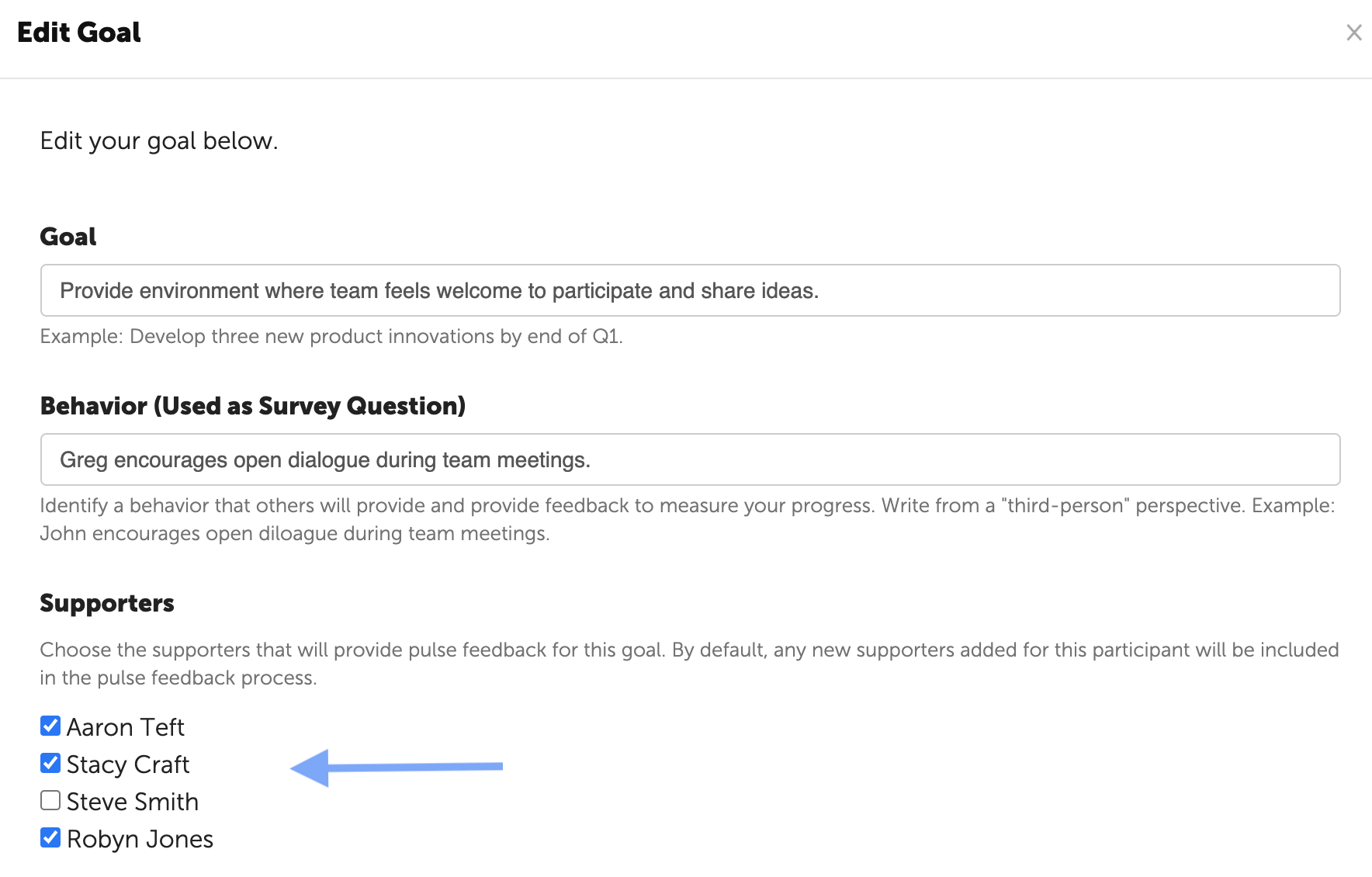Image resolution: width=1372 pixels, height=877 pixels.
Task: Click the Supporters section heading
Action: [x=107, y=603]
